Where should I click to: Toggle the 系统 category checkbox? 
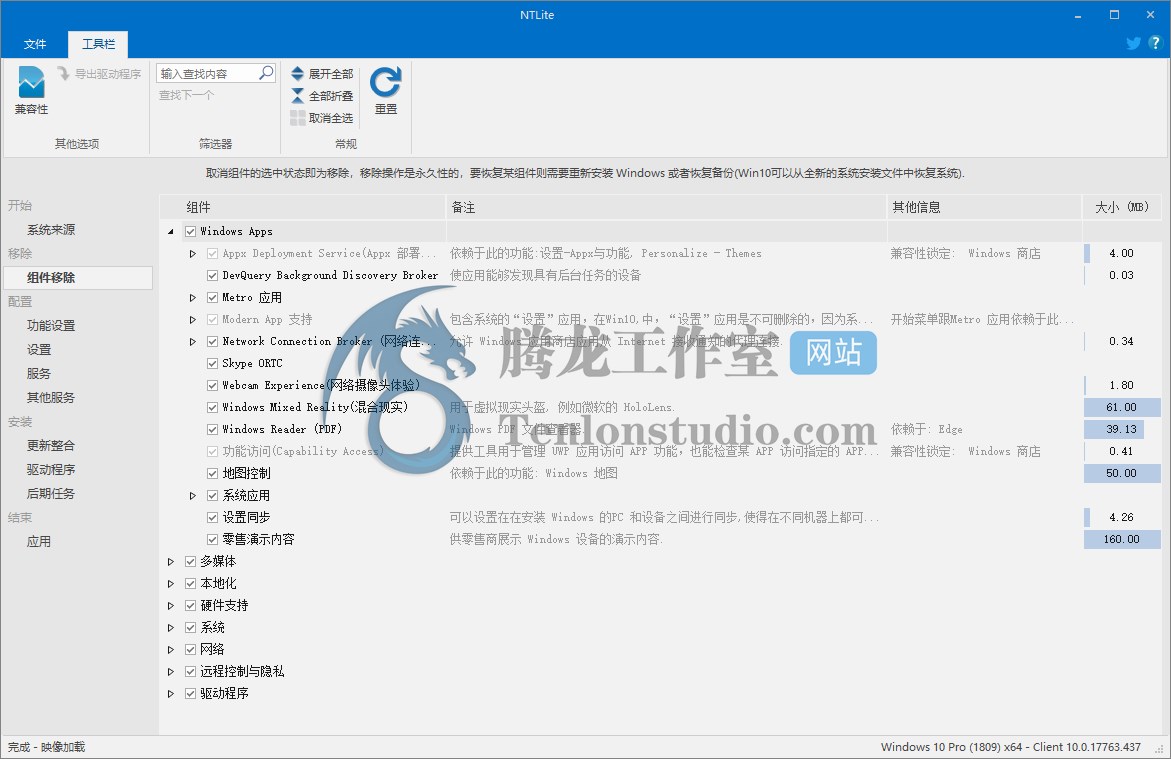pyautogui.click(x=190, y=628)
